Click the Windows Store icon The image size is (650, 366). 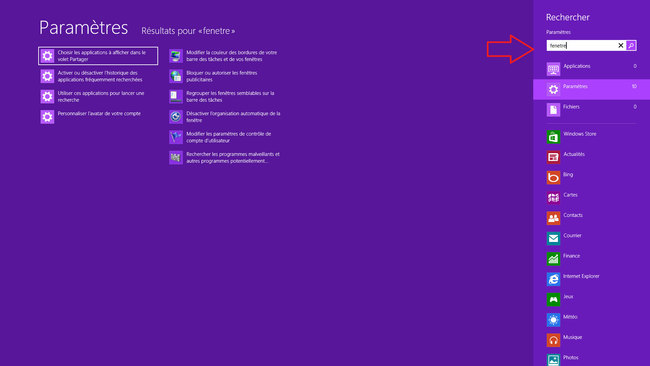tap(553, 137)
